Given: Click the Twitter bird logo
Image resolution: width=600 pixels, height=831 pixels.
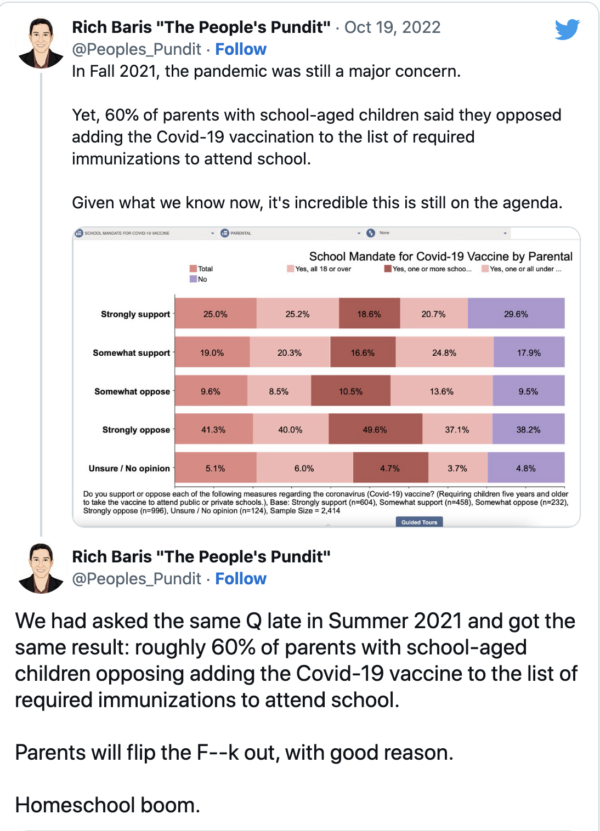Looking at the screenshot, I should point(567,30).
